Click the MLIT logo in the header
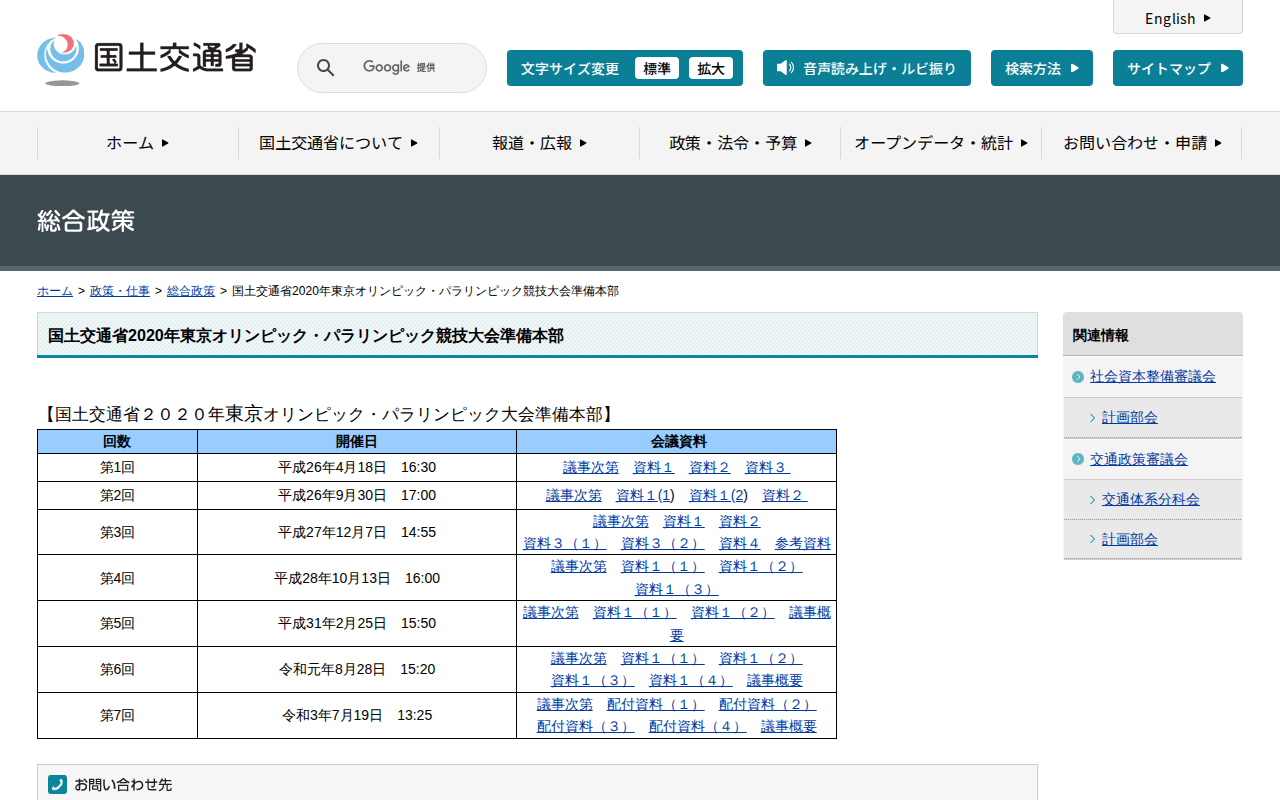Screen dimensions: 1280x800 click(146, 59)
